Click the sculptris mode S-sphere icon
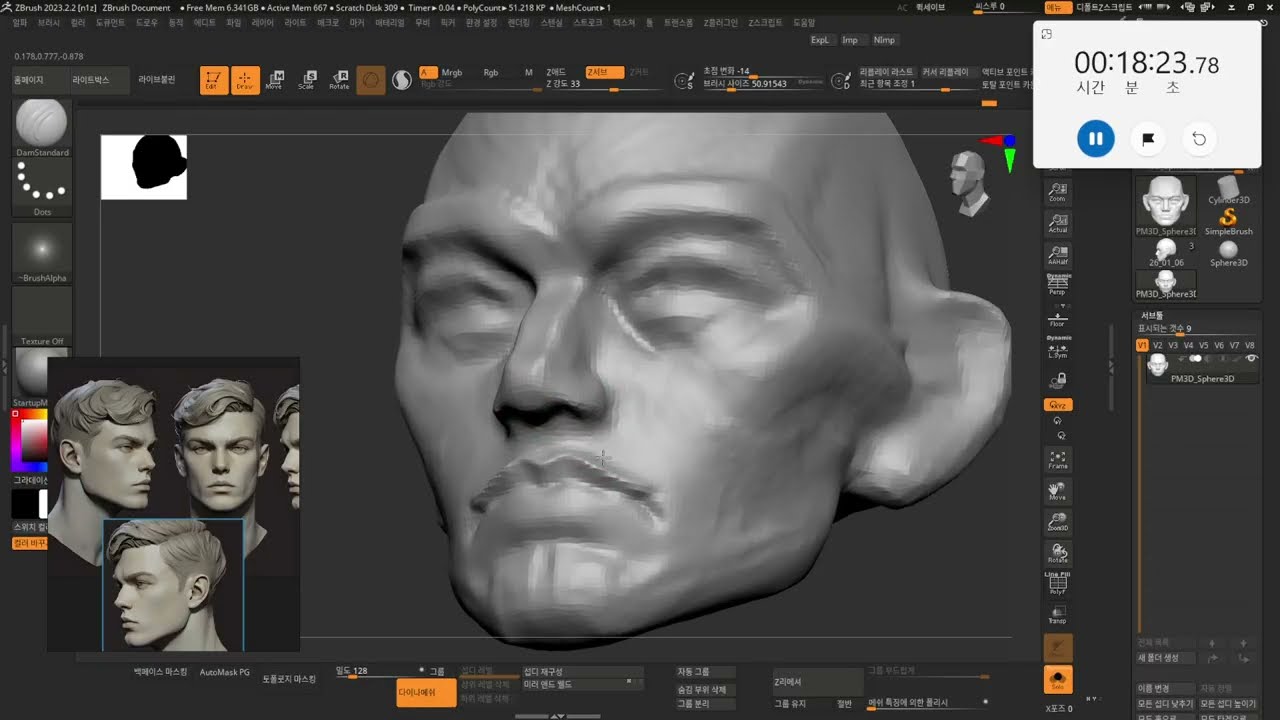1280x720 pixels. pyautogui.click(x=402, y=81)
